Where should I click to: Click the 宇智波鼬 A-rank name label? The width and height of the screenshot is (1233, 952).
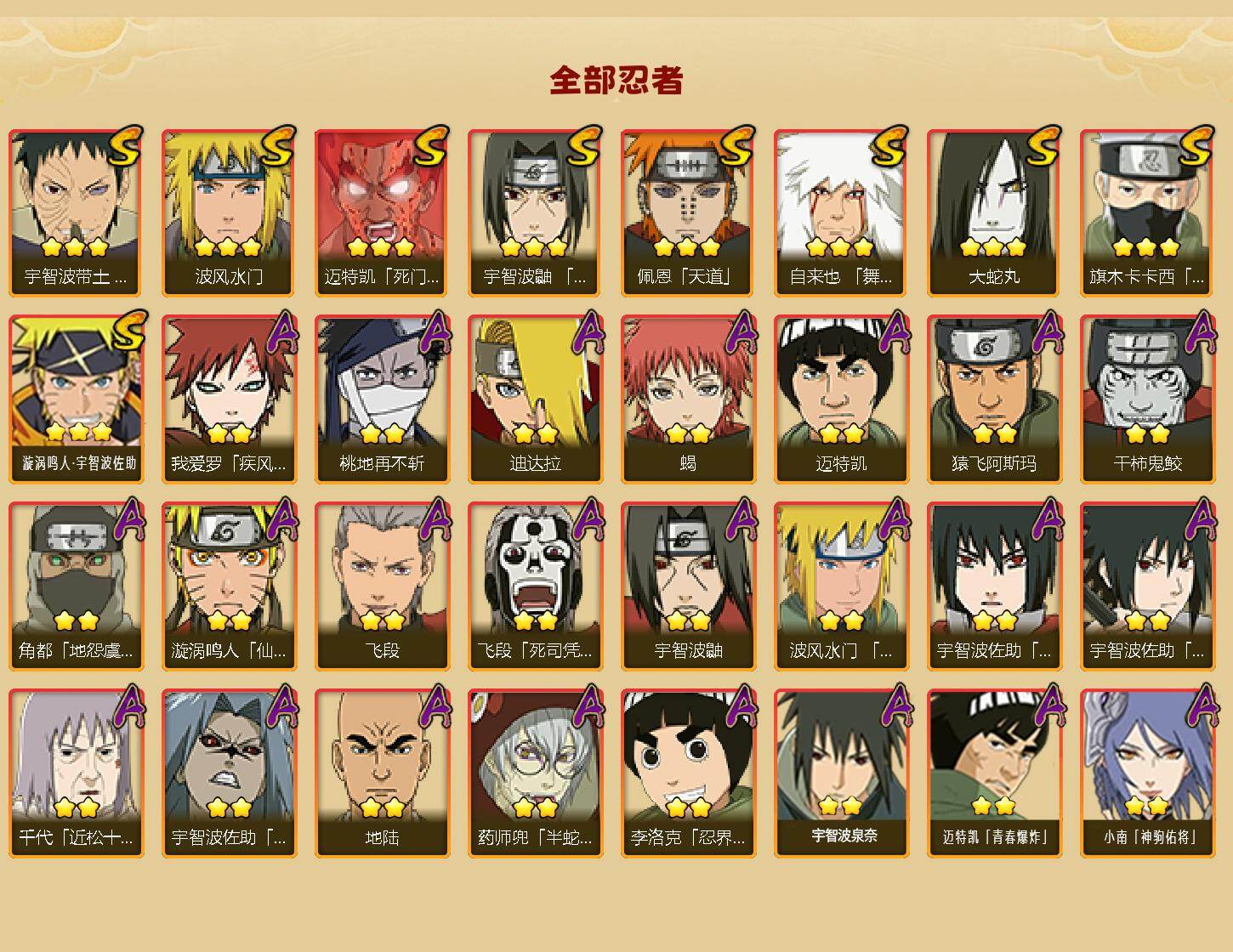pos(688,650)
